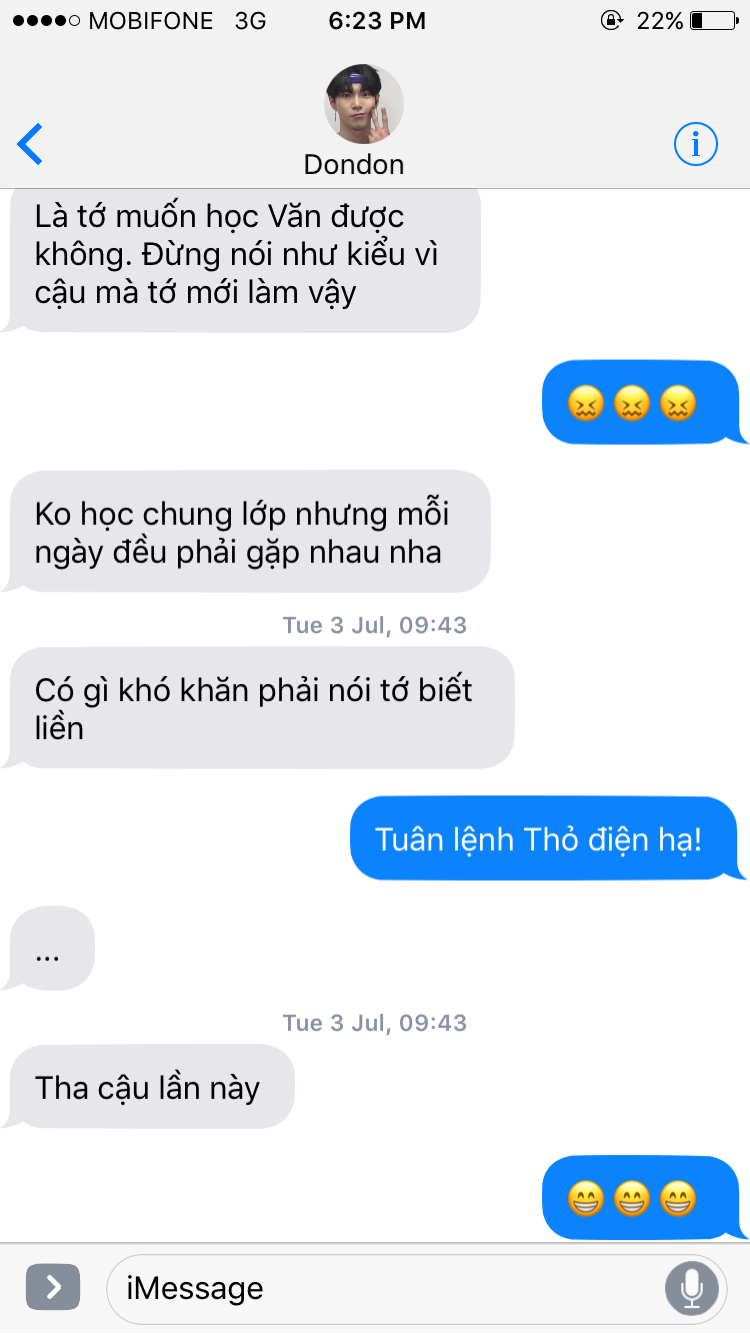Tap the battery icon in status bar

tap(712, 20)
